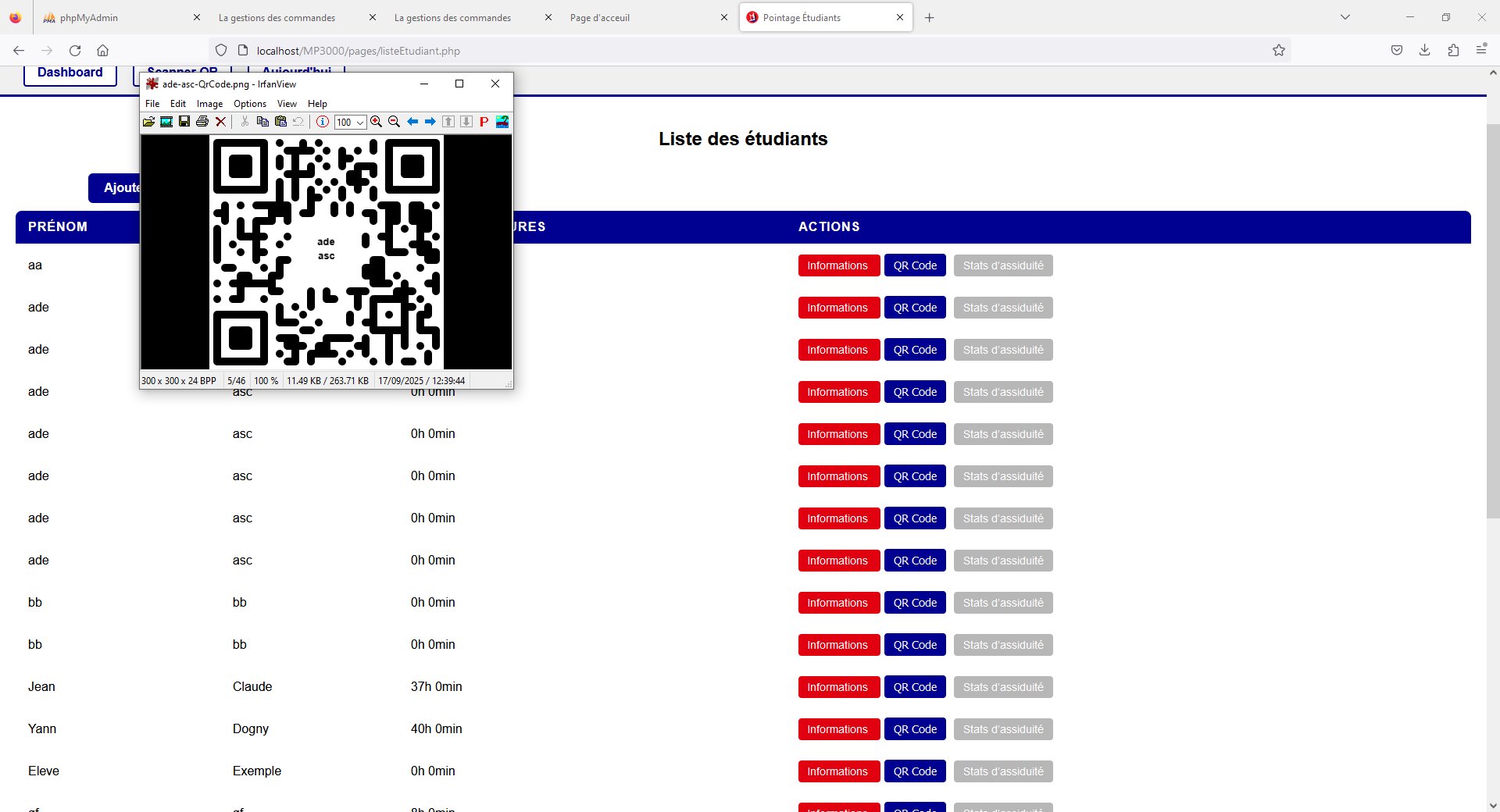1500x812 pixels.
Task: Click Stats d'assiduité for Jean Claude
Action: 1003,687
